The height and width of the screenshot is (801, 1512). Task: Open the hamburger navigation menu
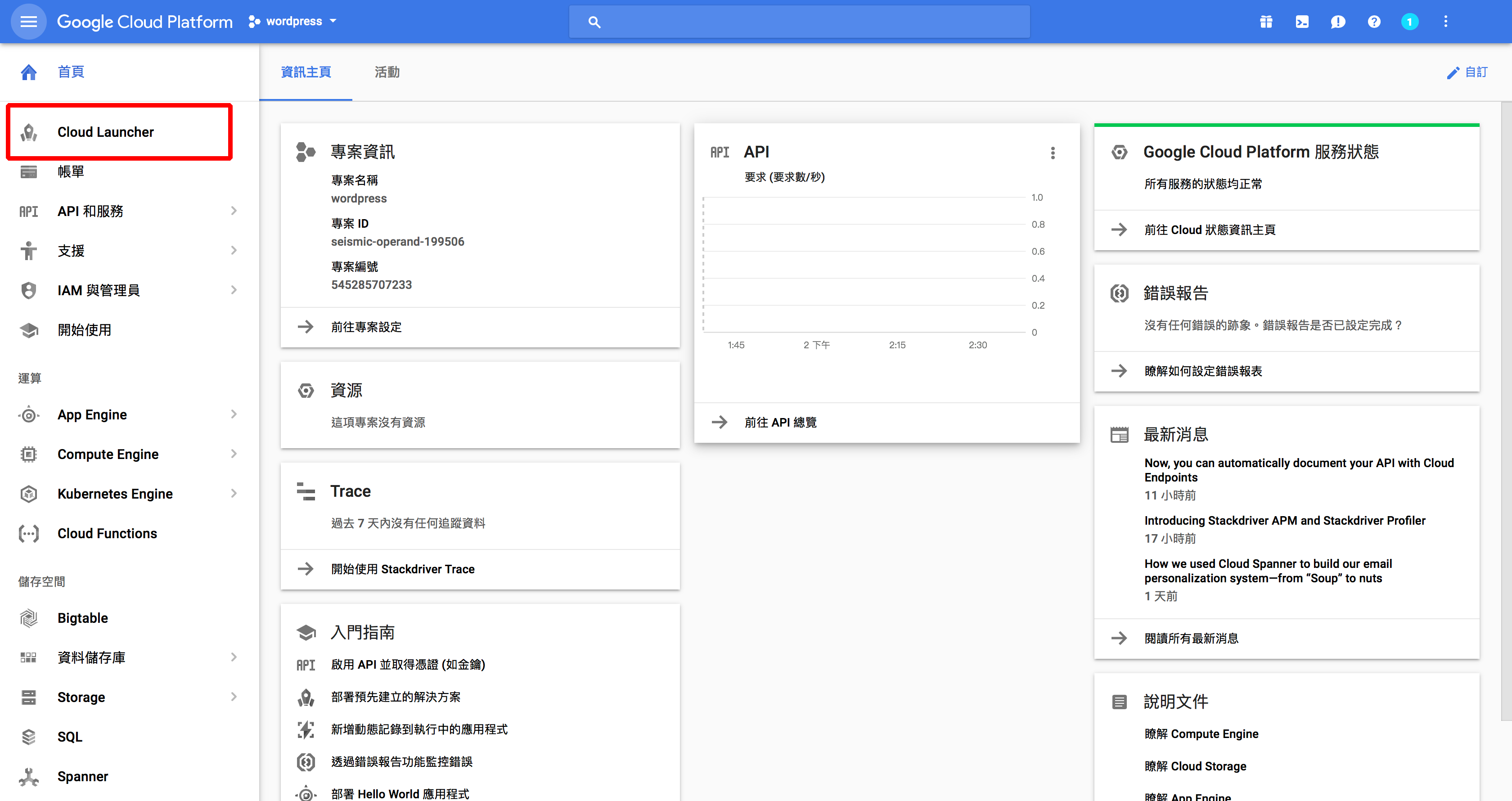pyautogui.click(x=28, y=22)
